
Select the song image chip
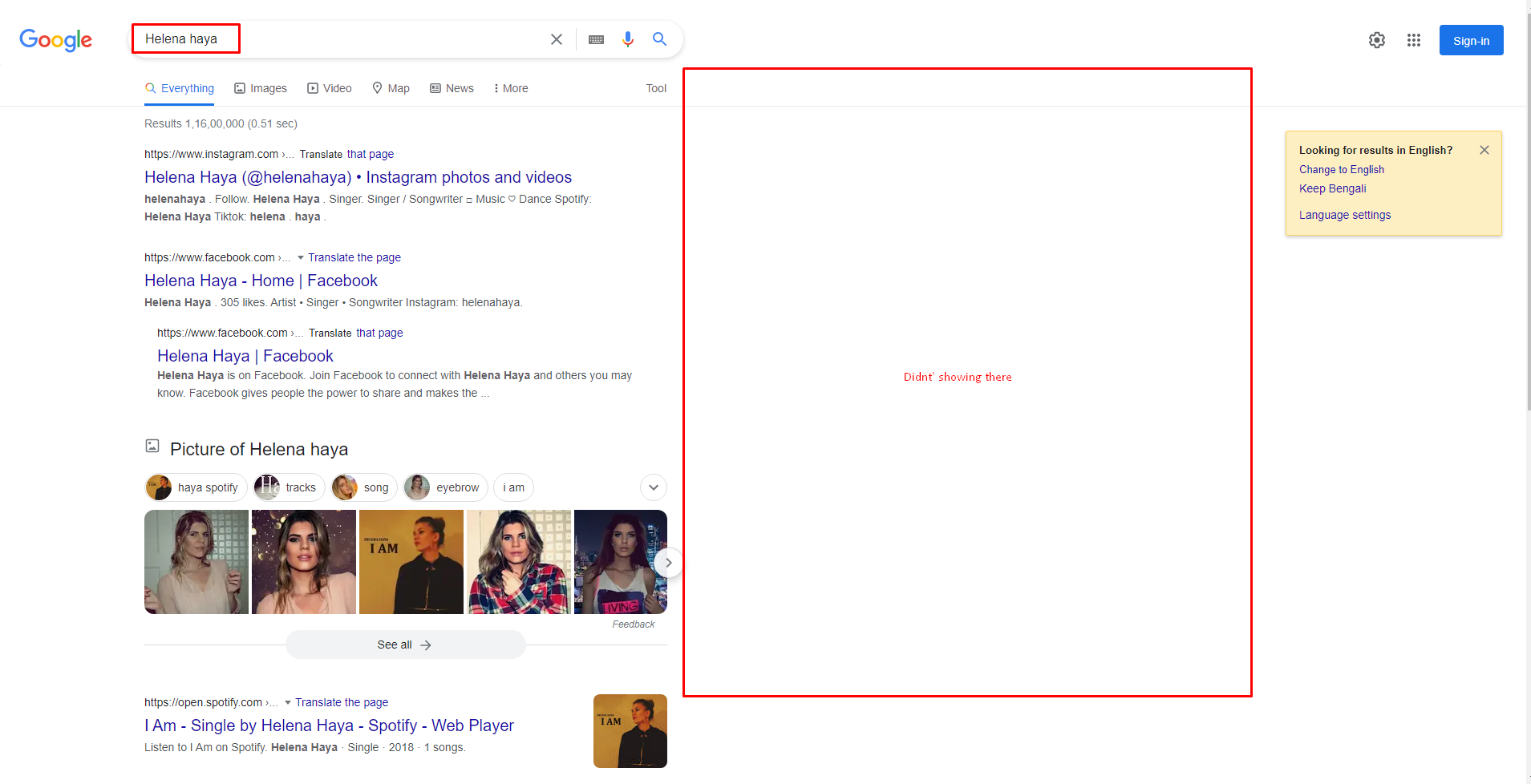click(x=364, y=487)
